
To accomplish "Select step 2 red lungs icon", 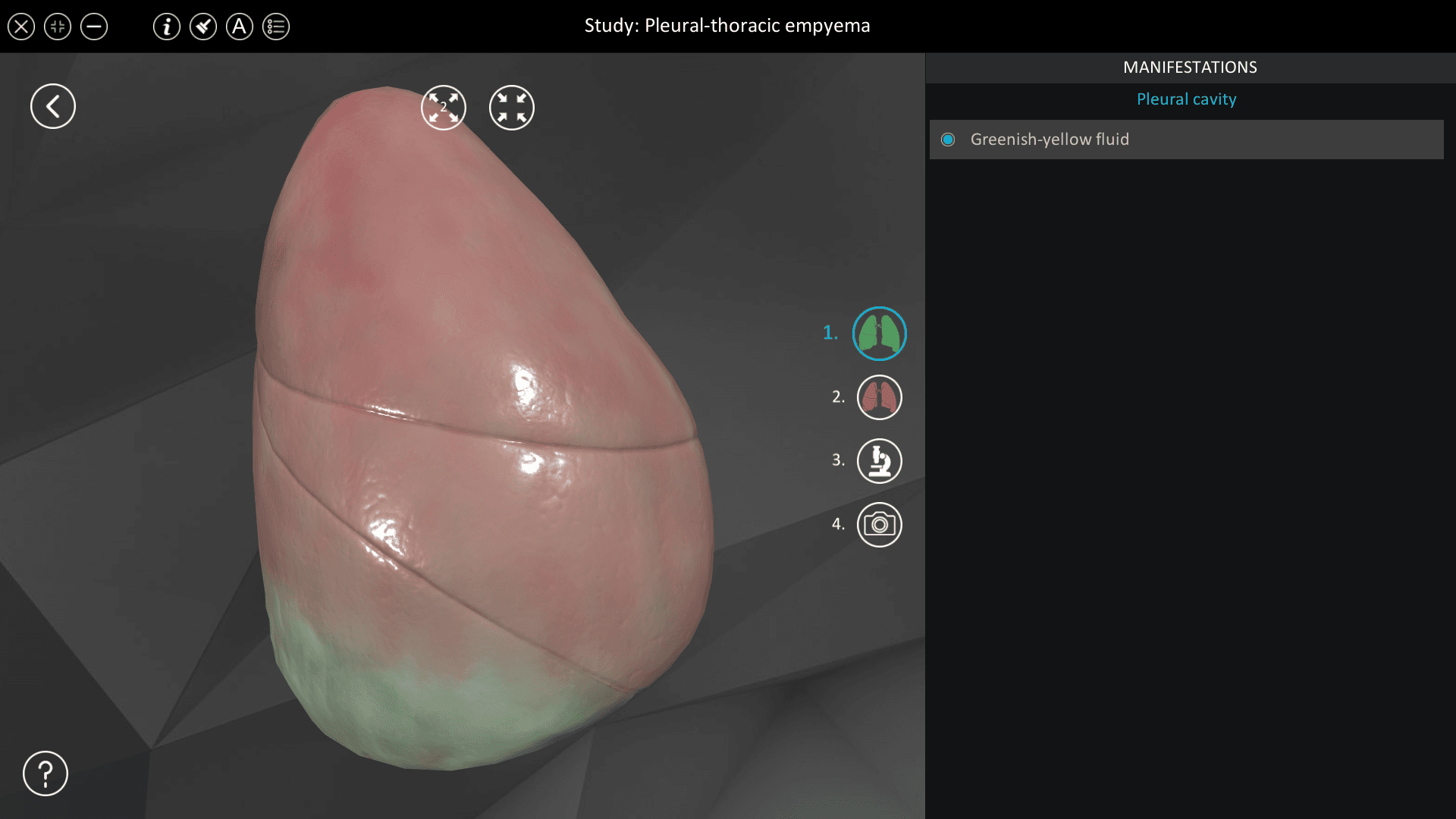I will point(880,397).
